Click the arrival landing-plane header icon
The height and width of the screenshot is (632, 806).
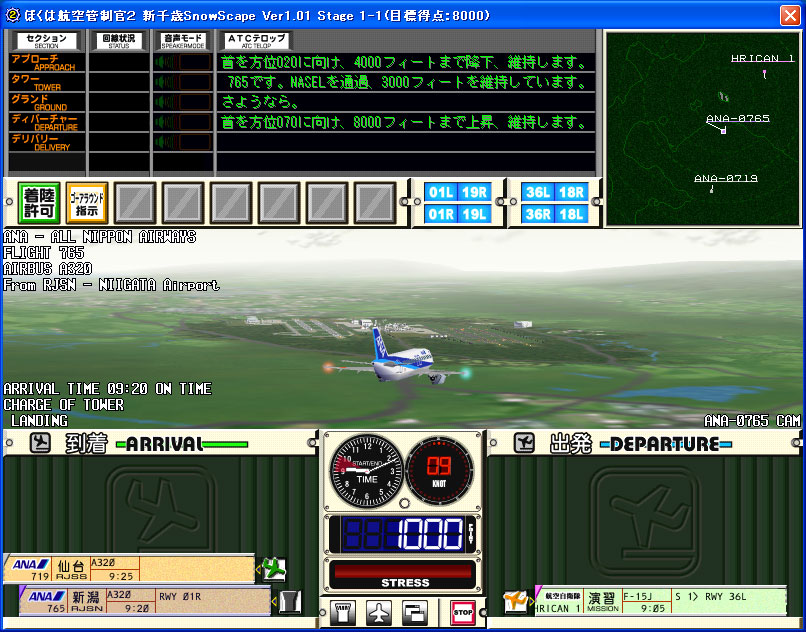coord(40,443)
